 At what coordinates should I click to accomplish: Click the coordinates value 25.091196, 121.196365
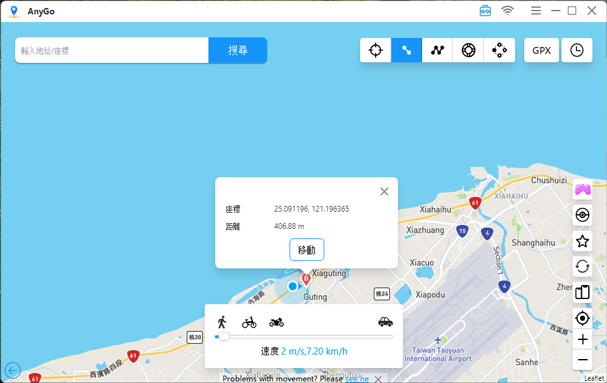(x=312, y=209)
